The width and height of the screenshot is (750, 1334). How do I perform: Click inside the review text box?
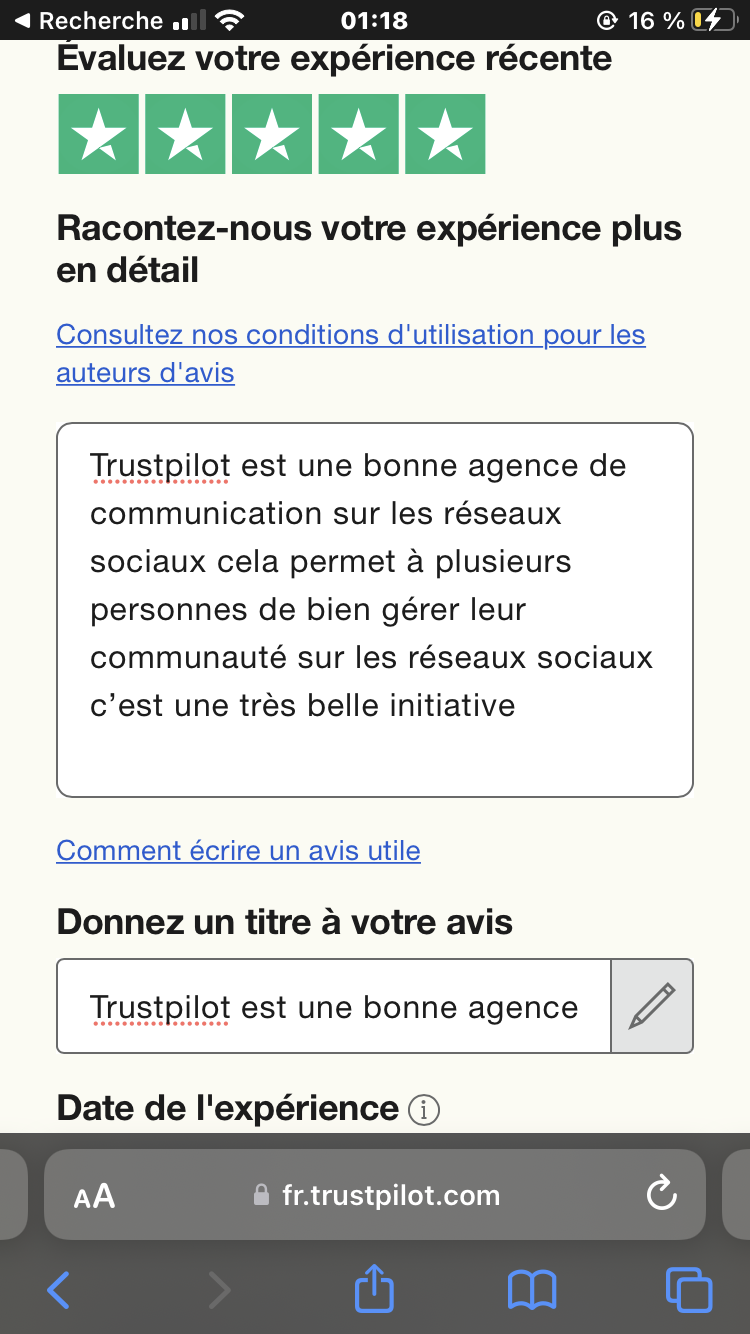click(374, 610)
